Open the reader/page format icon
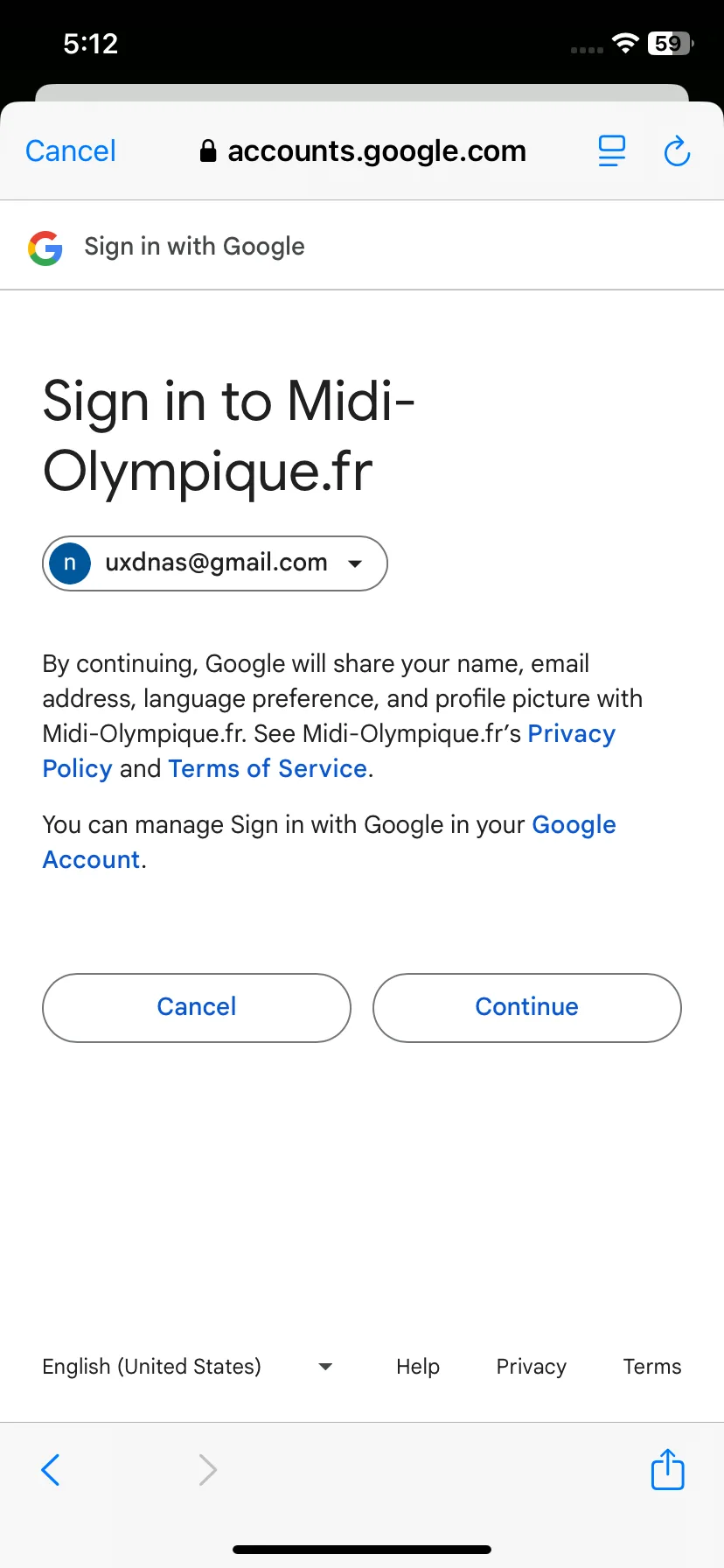This screenshot has height=1568, width=724. click(612, 150)
